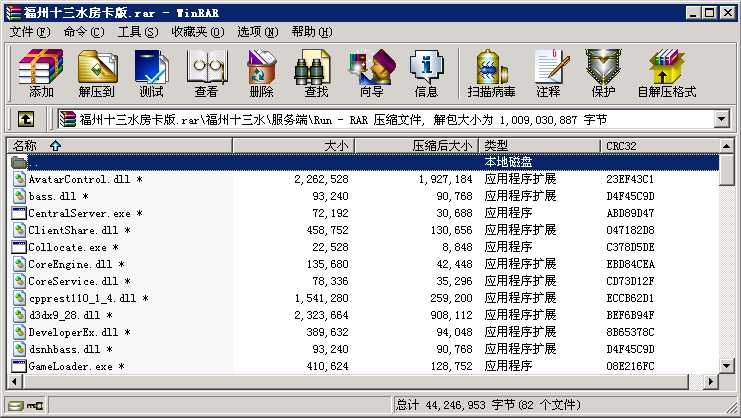Click the Extract To (解压到) toolbar icon
Screen dimensions: 741x418
click(97, 73)
